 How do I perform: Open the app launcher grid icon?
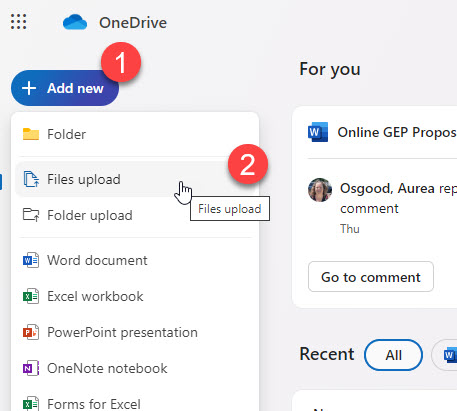tap(18, 22)
